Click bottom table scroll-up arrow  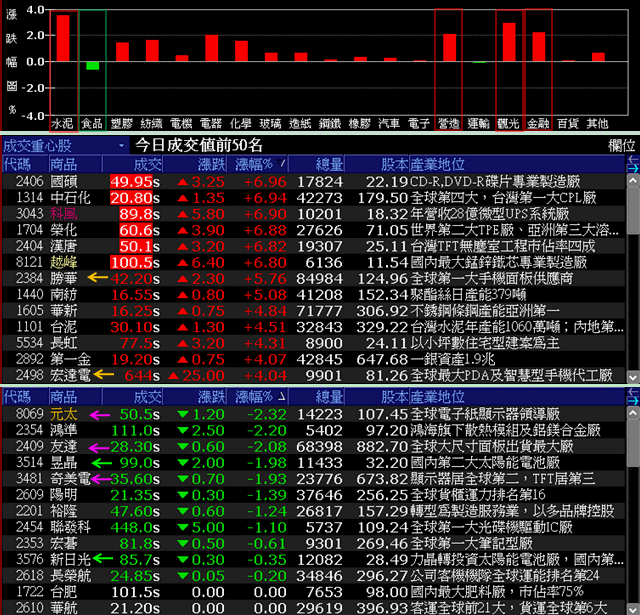coord(633,413)
